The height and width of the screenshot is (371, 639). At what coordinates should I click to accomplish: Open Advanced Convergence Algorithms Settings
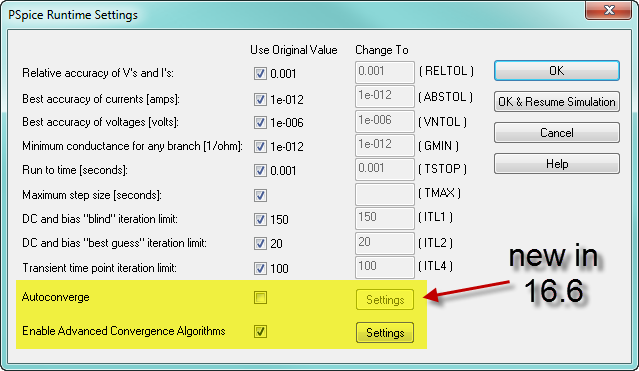(385, 333)
